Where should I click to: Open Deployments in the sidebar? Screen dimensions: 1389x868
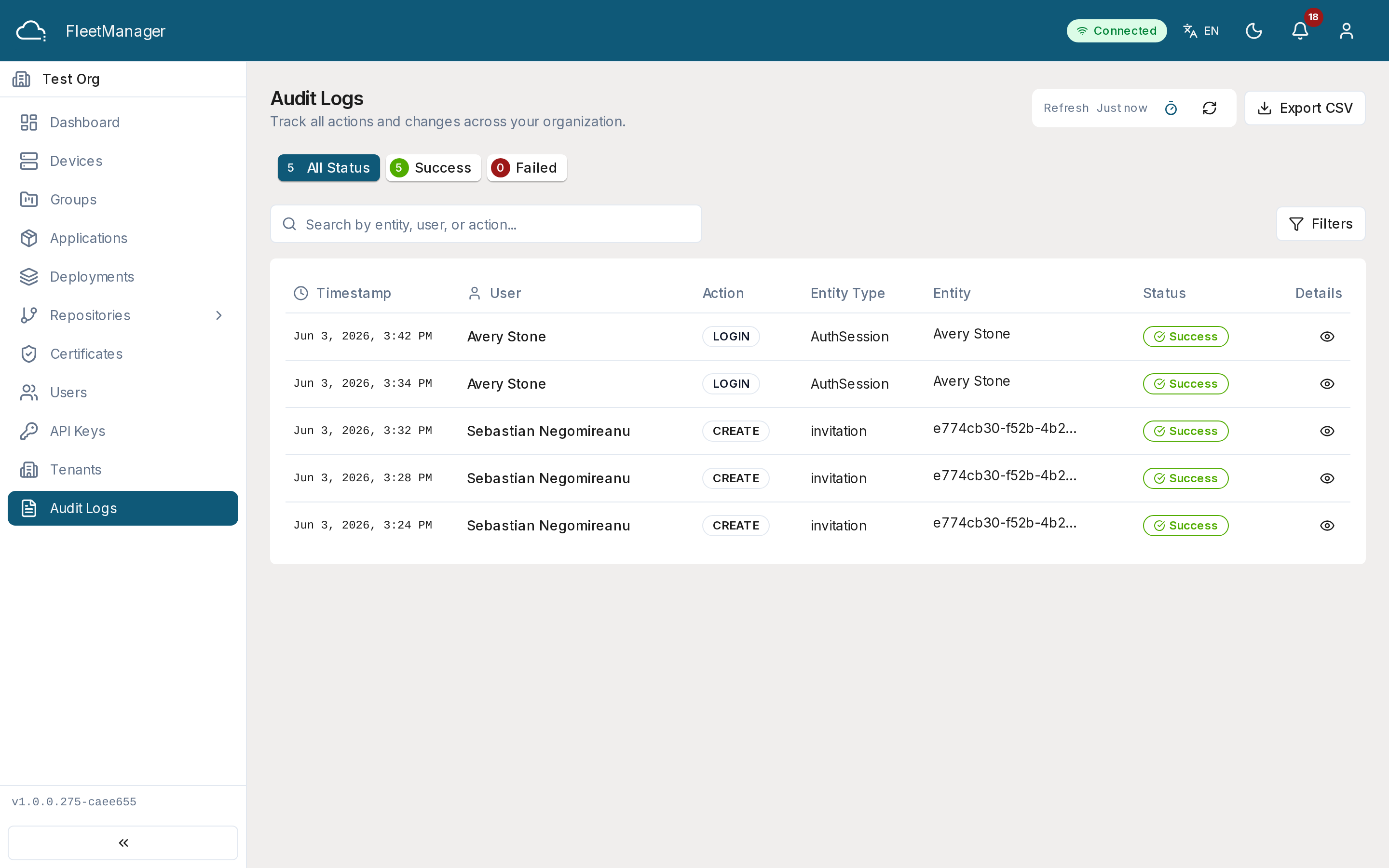coord(123,277)
